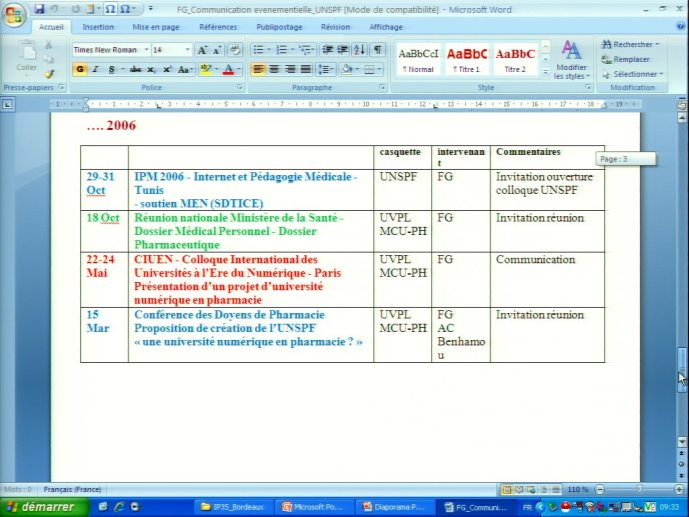Apply numbered list formatting
Screen dimensions: 689x517
pos(281,50)
